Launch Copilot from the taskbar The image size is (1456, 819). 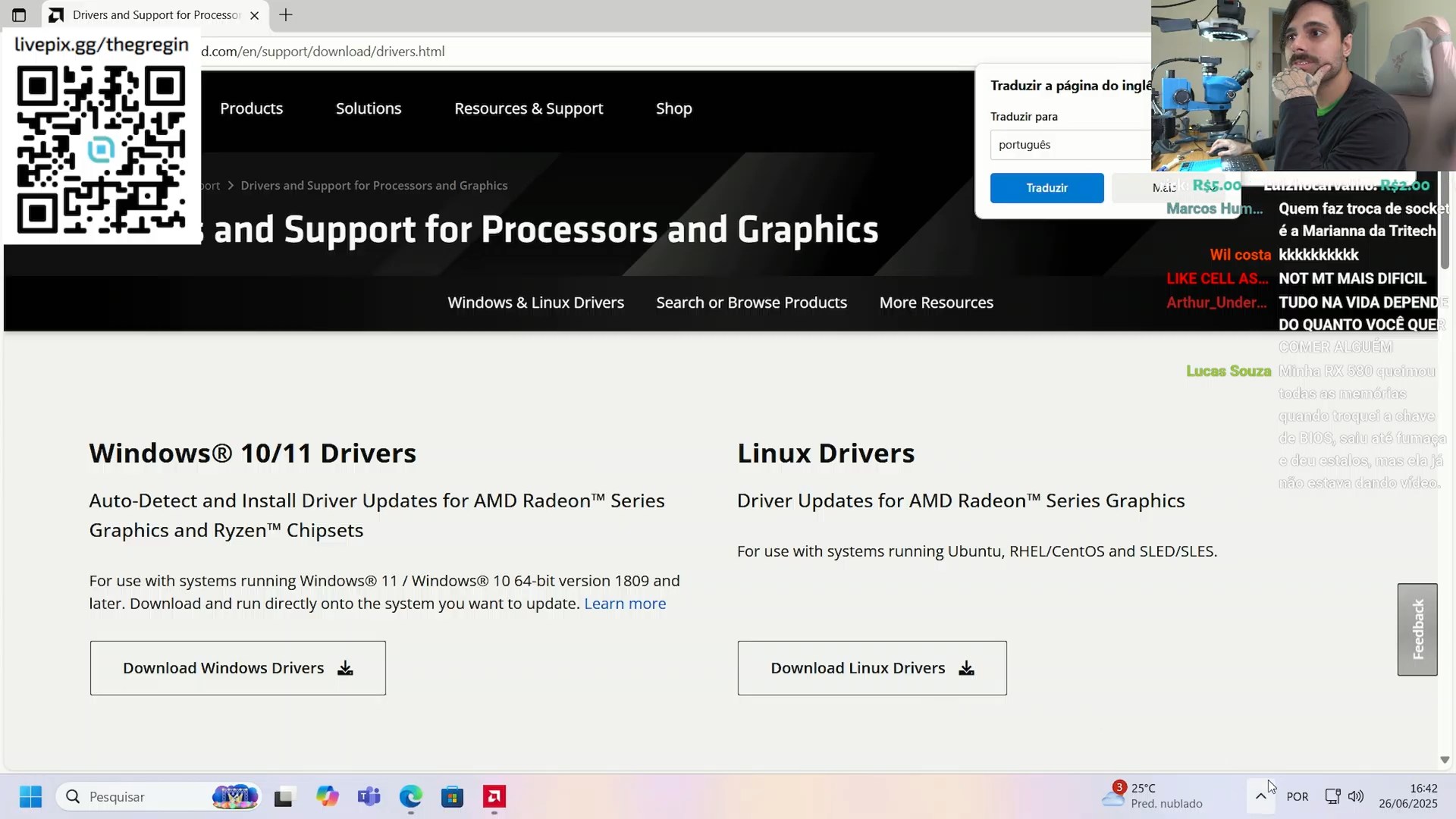(327, 797)
